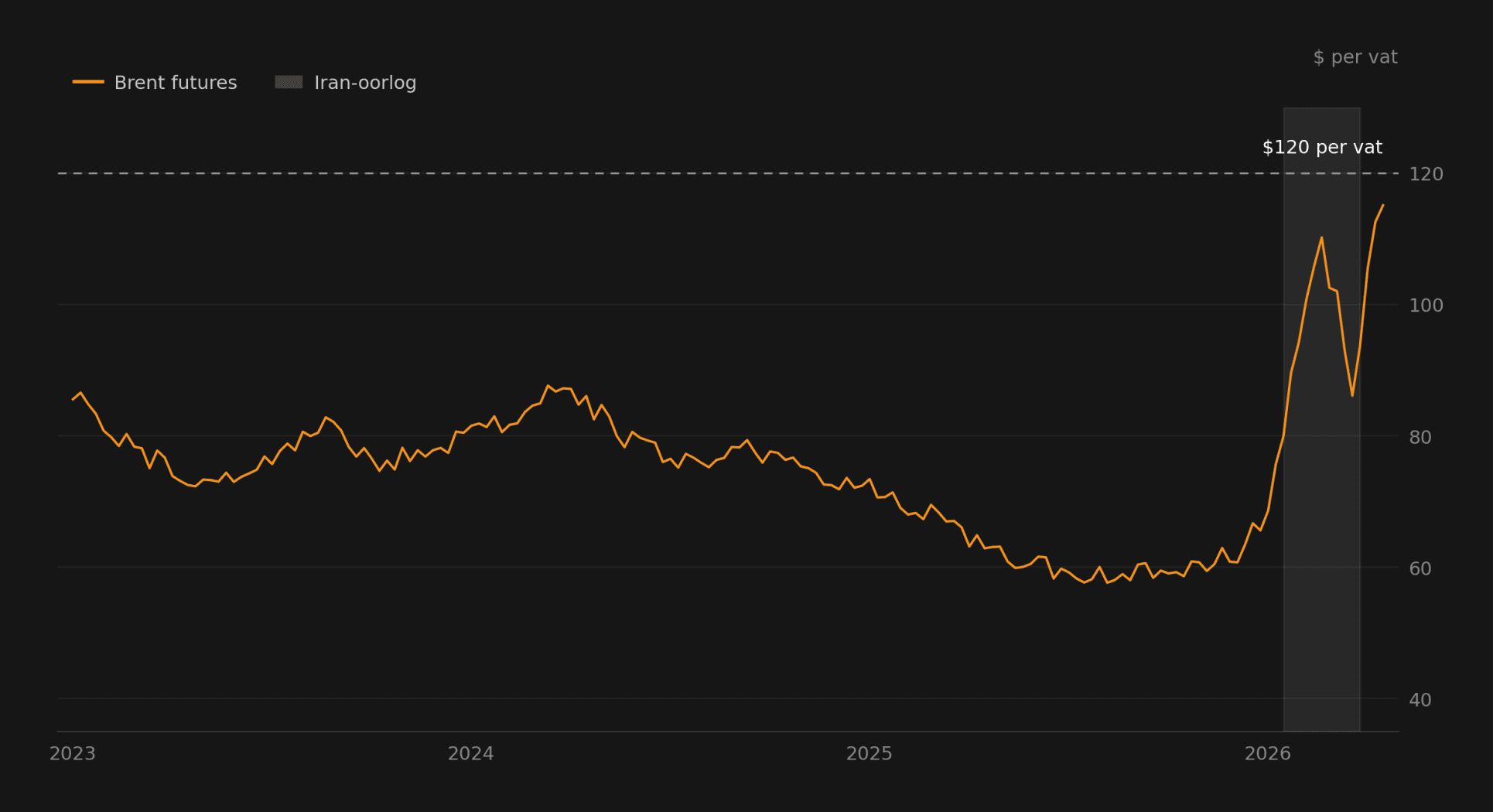Select the 100 y-axis tick label
Viewport: 1493px width, 812px height.
tap(1426, 305)
